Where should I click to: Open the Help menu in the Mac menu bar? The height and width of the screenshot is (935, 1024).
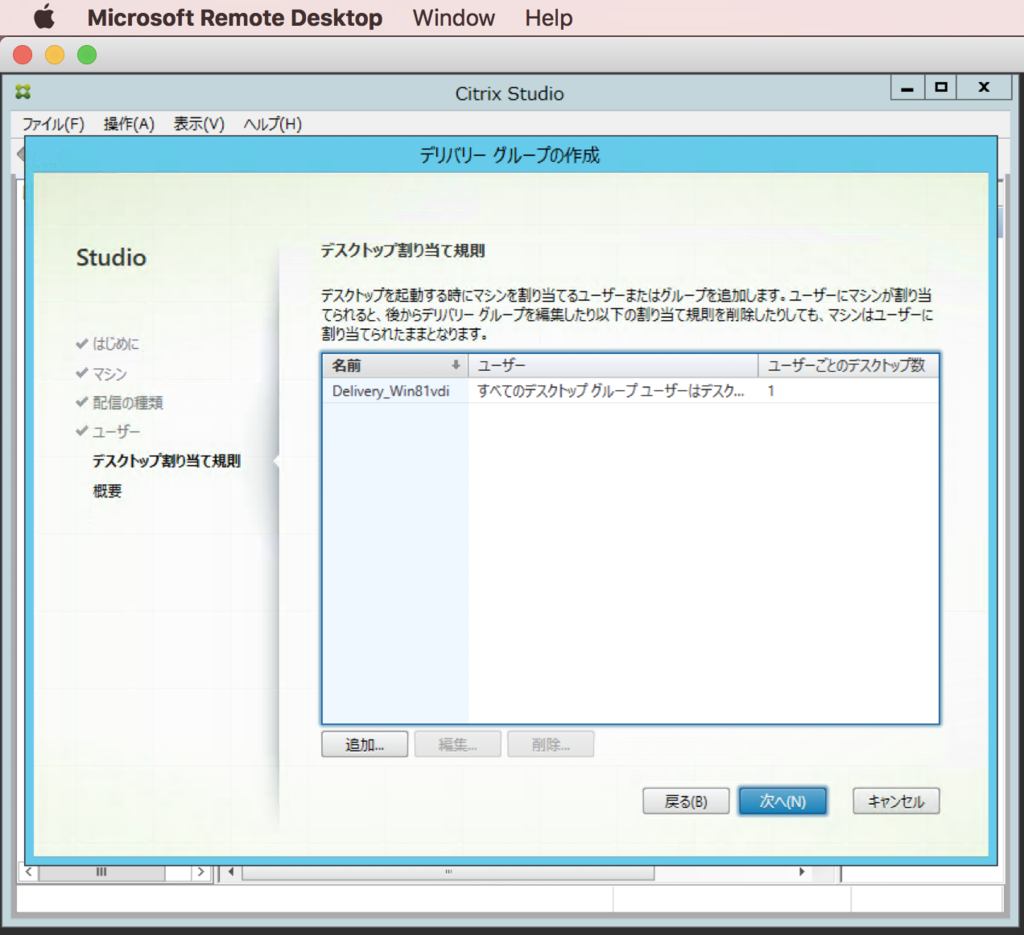point(549,18)
